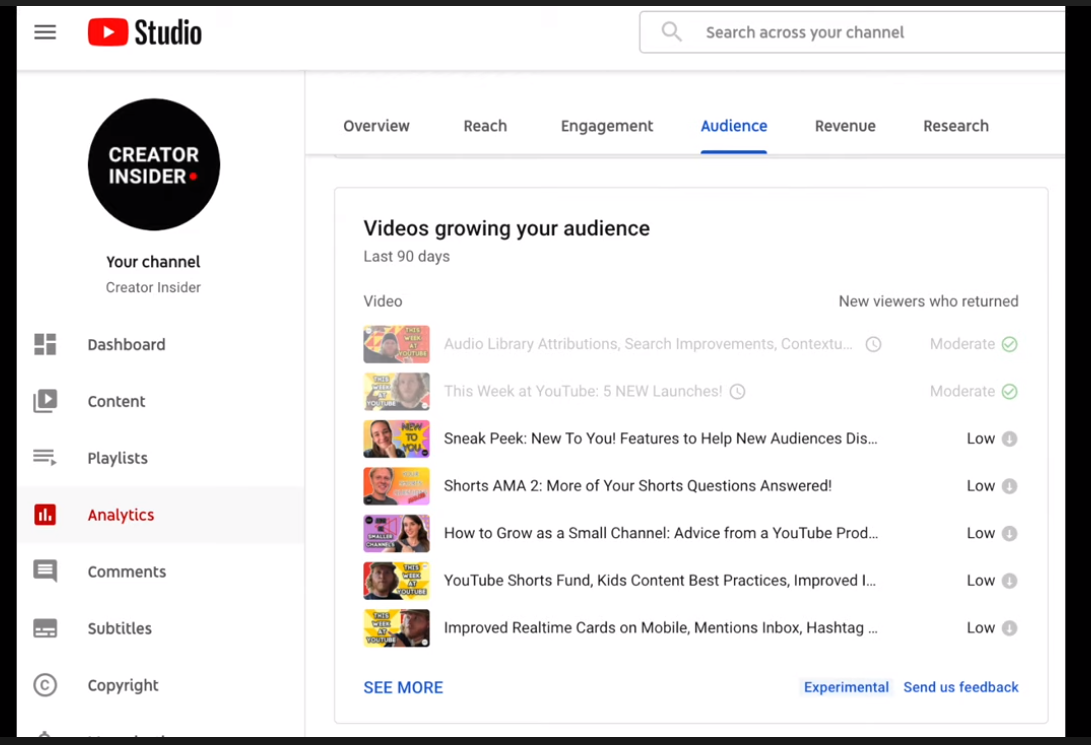1091x745 pixels.
Task: Open the hamburger navigation menu
Action: pos(45,32)
